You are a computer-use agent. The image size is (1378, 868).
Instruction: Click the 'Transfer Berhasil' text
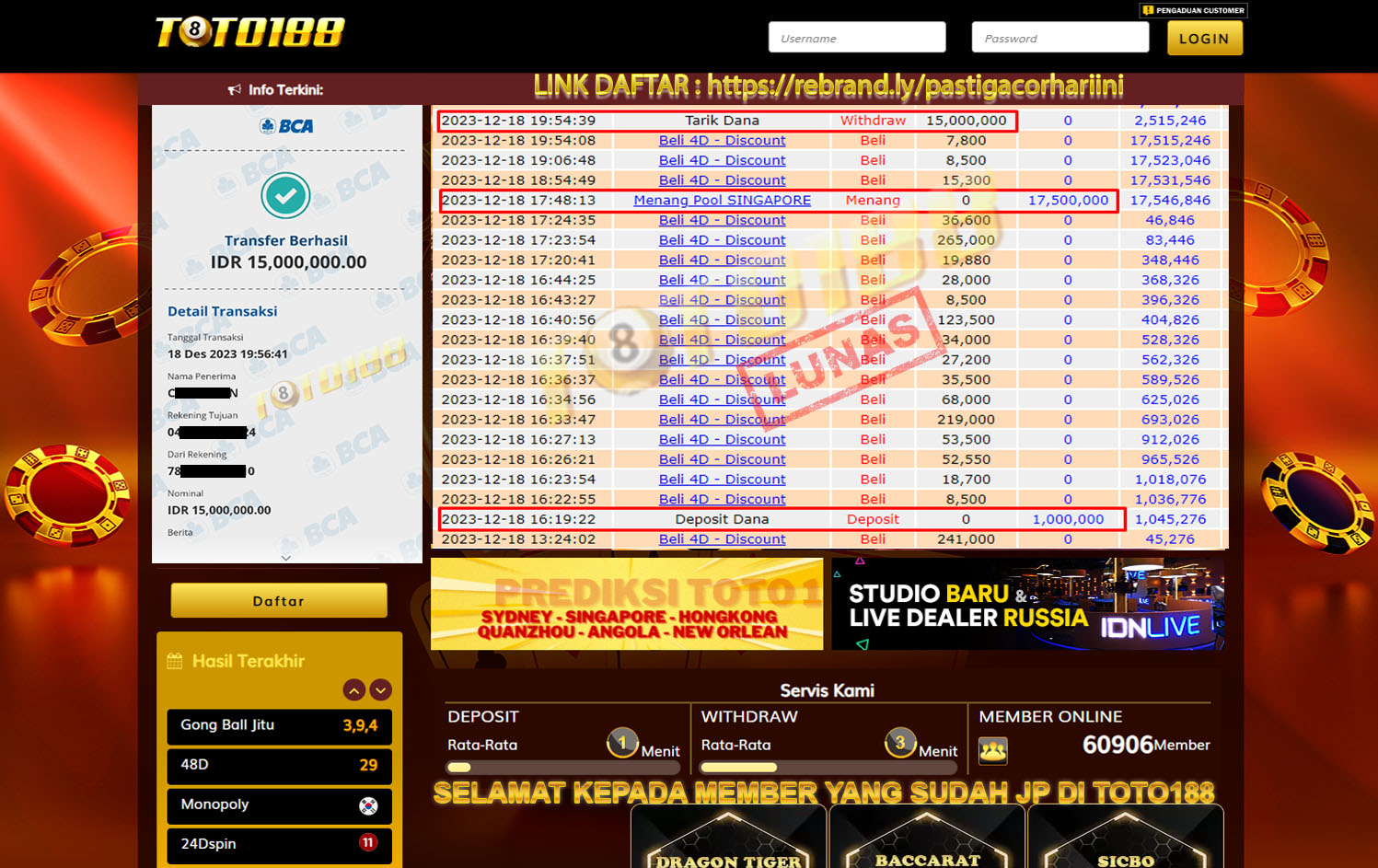(286, 240)
